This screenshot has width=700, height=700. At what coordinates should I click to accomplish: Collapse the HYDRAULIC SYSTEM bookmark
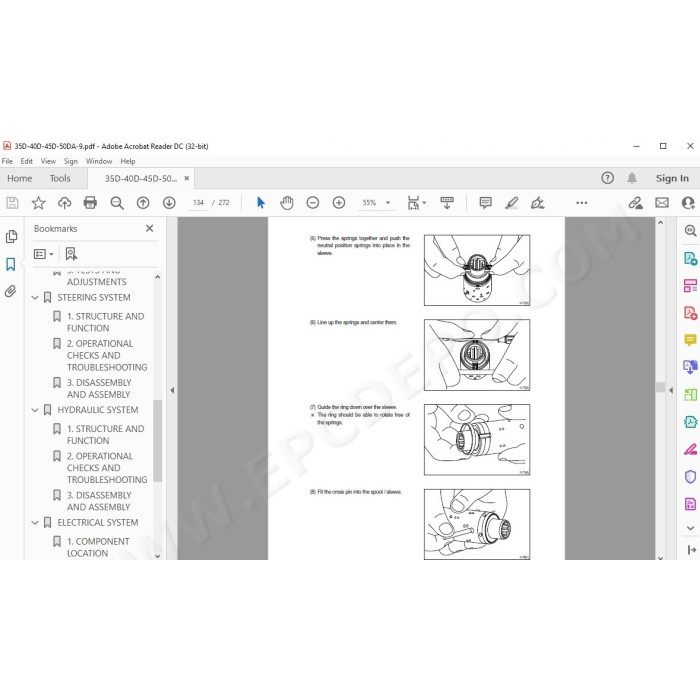point(35,410)
